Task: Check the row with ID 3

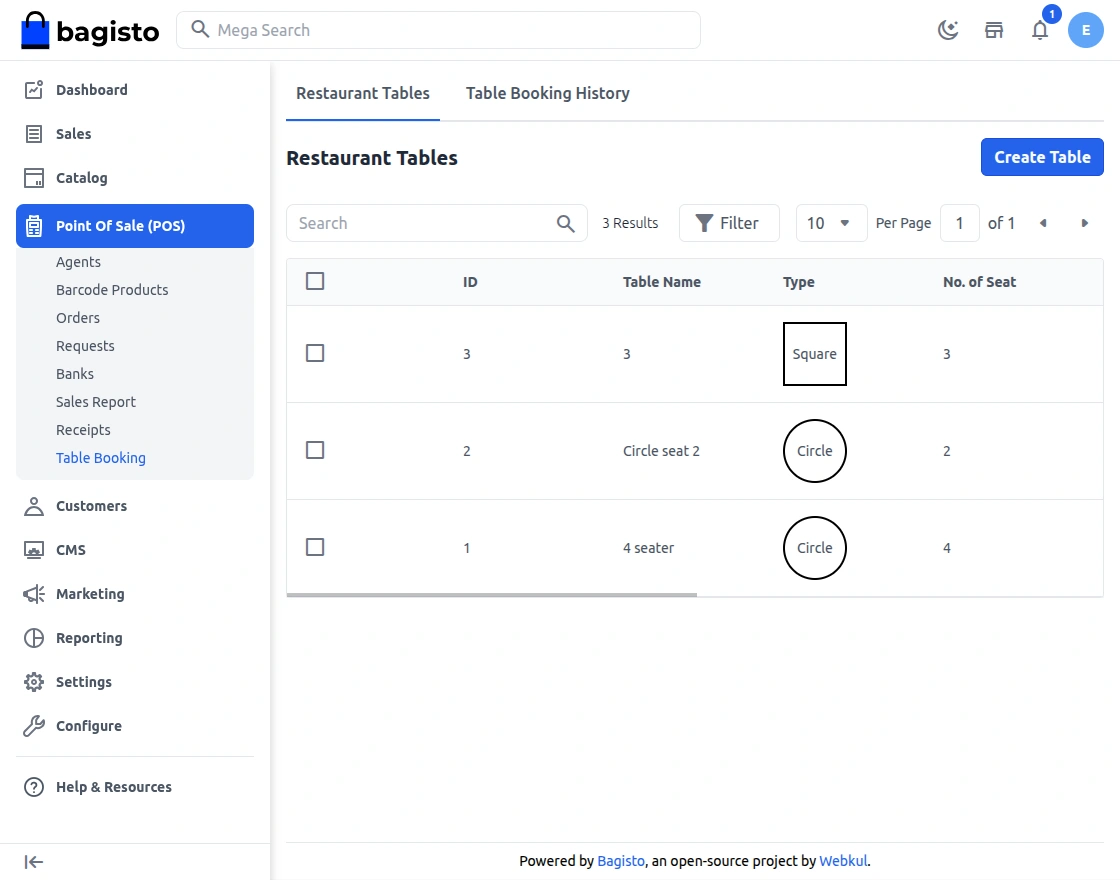Action: pyautogui.click(x=315, y=353)
